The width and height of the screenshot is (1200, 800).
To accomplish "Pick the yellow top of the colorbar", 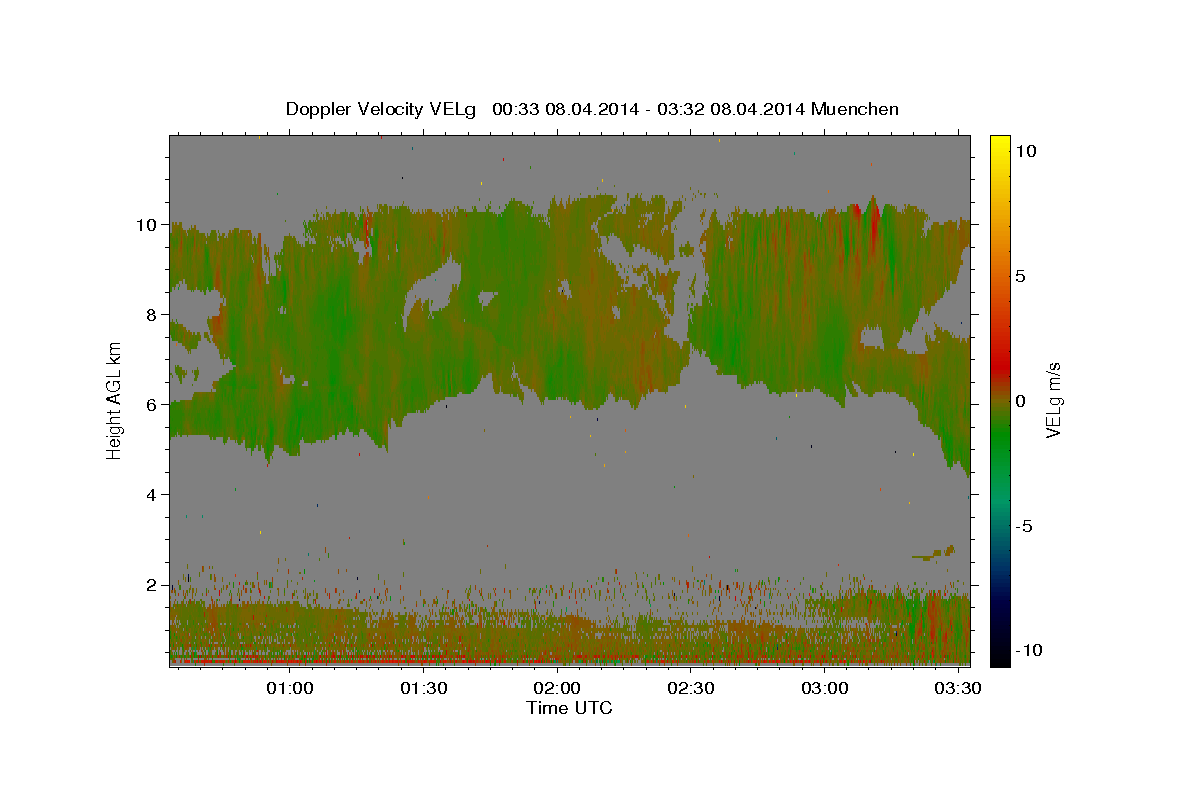I will [999, 142].
